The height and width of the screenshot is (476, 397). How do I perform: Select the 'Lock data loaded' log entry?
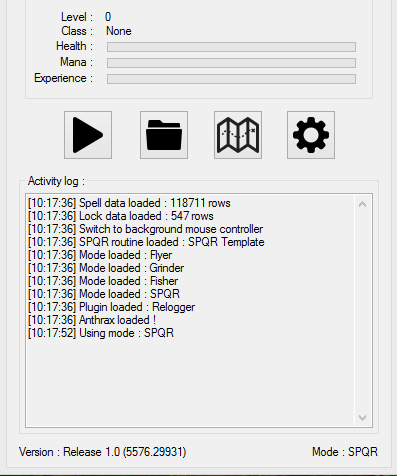(121, 216)
